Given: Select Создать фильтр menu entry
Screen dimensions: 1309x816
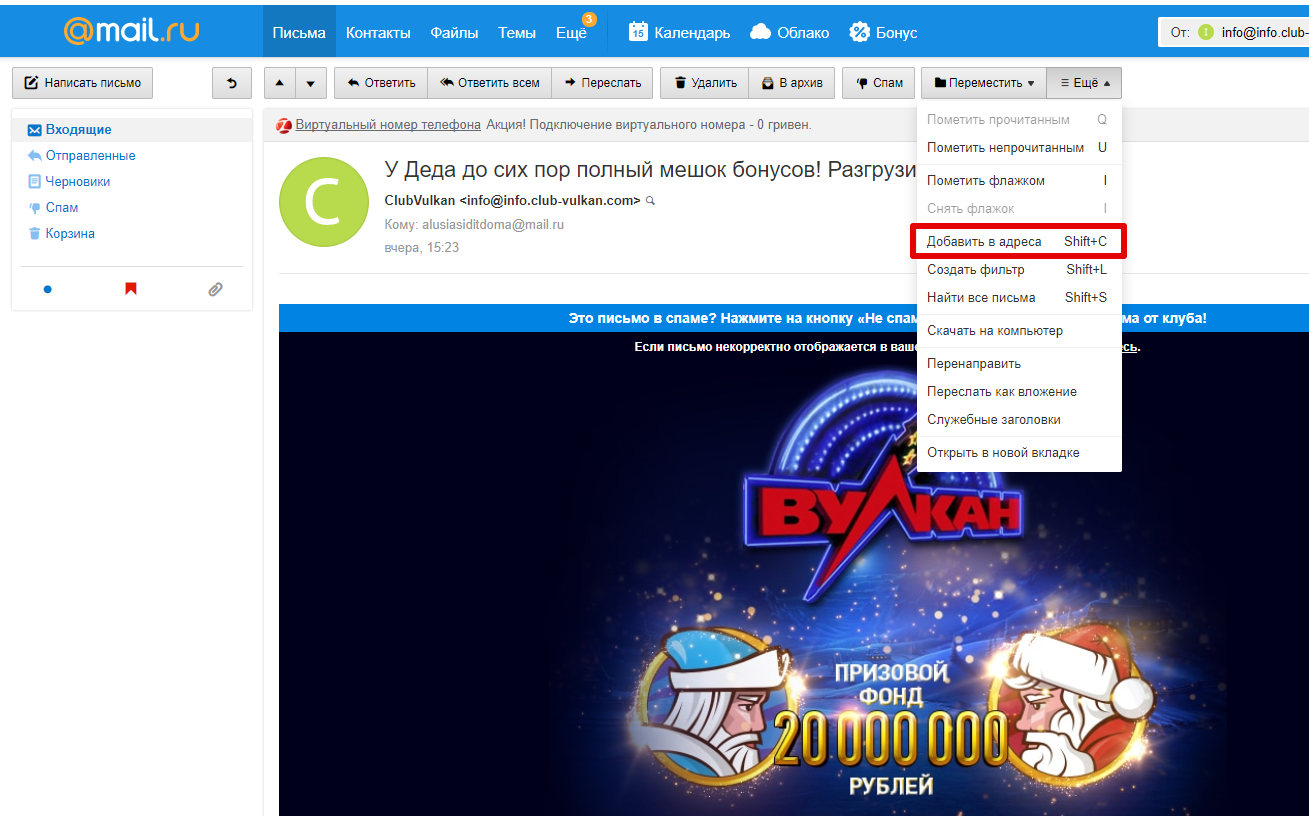Looking at the screenshot, I should point(1019,270).
